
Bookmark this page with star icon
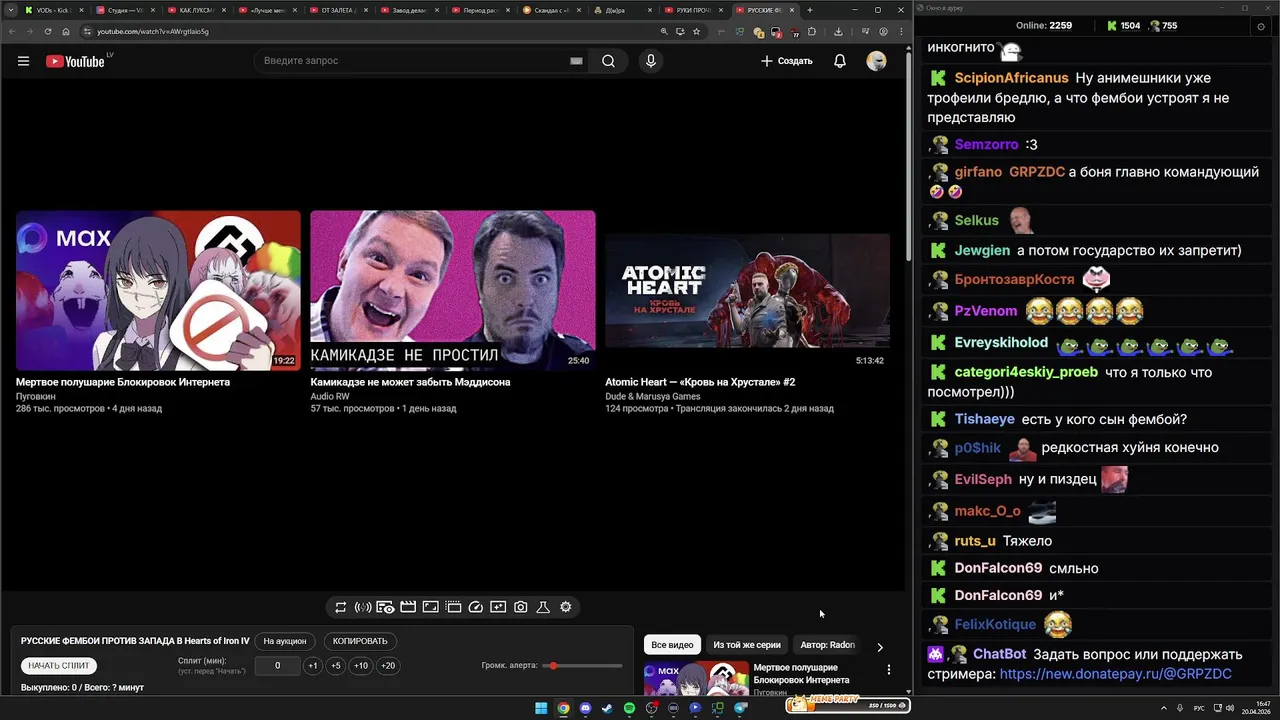point(697,31)
